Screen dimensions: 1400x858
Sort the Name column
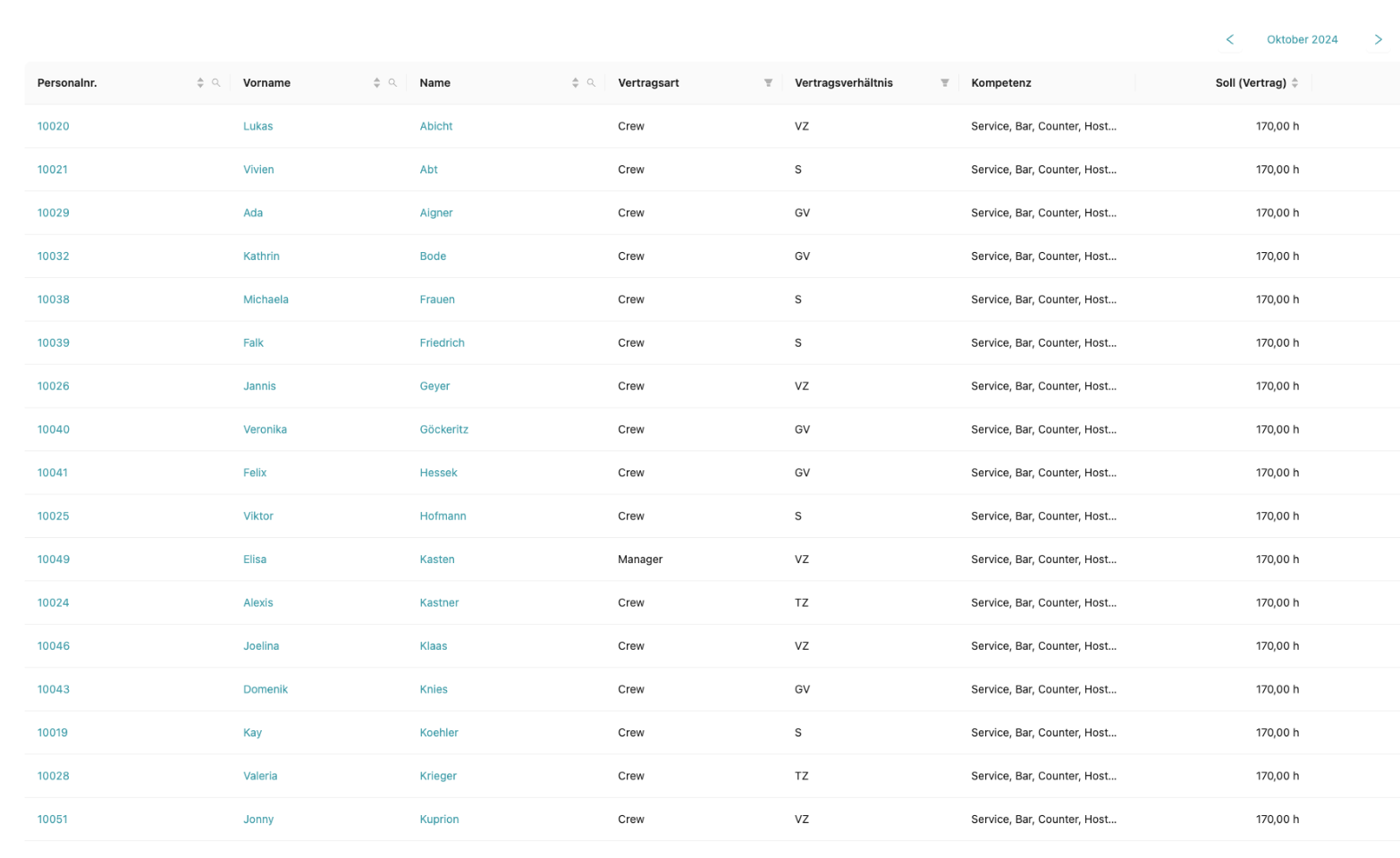point(575,83)
